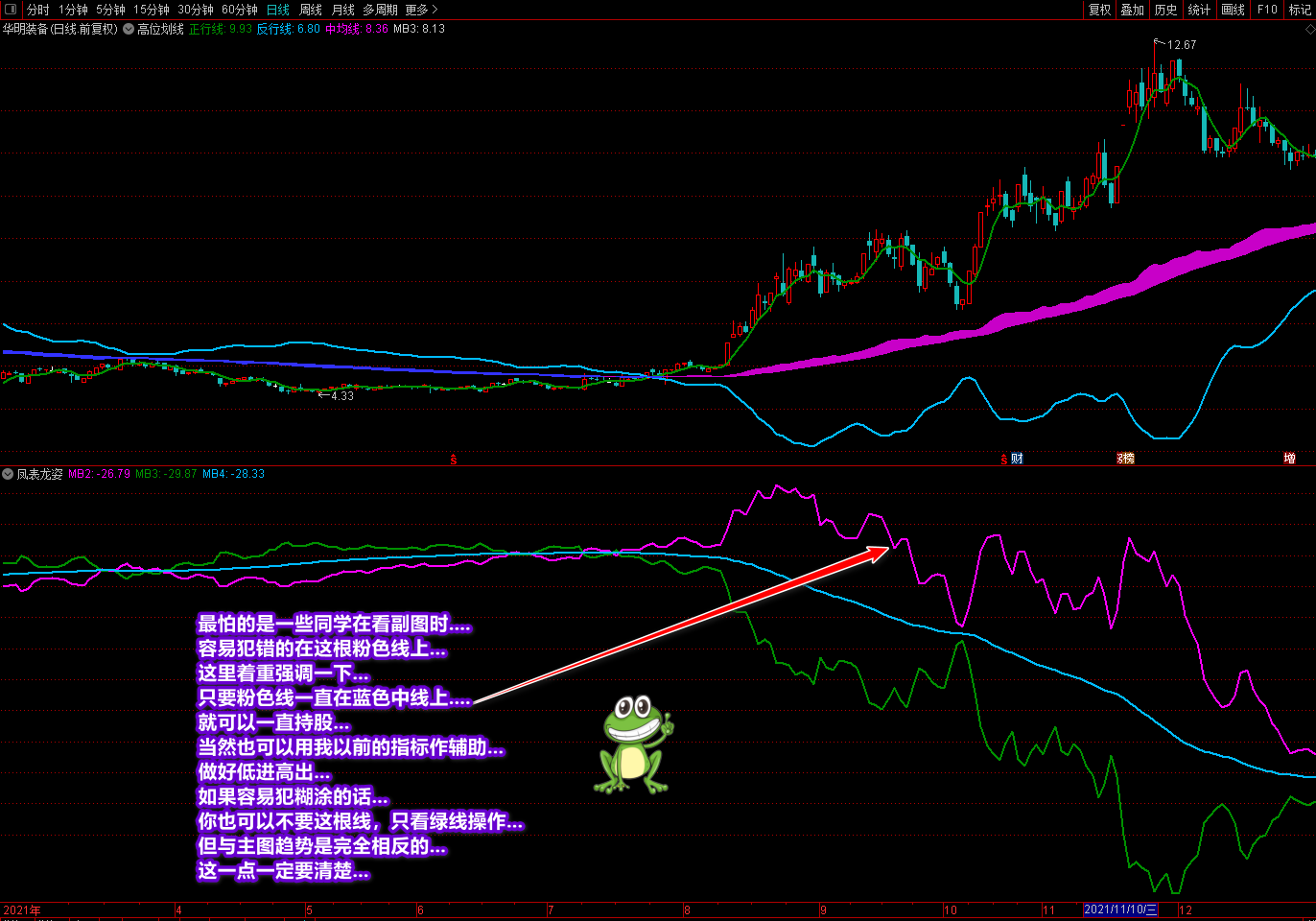Expand the 更多 periods menu

(421, 10)
